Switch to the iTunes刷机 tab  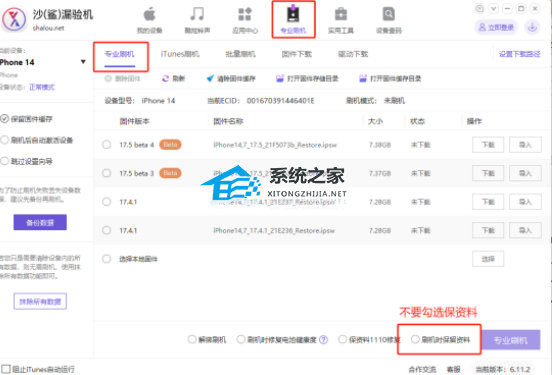coord(180,54)
